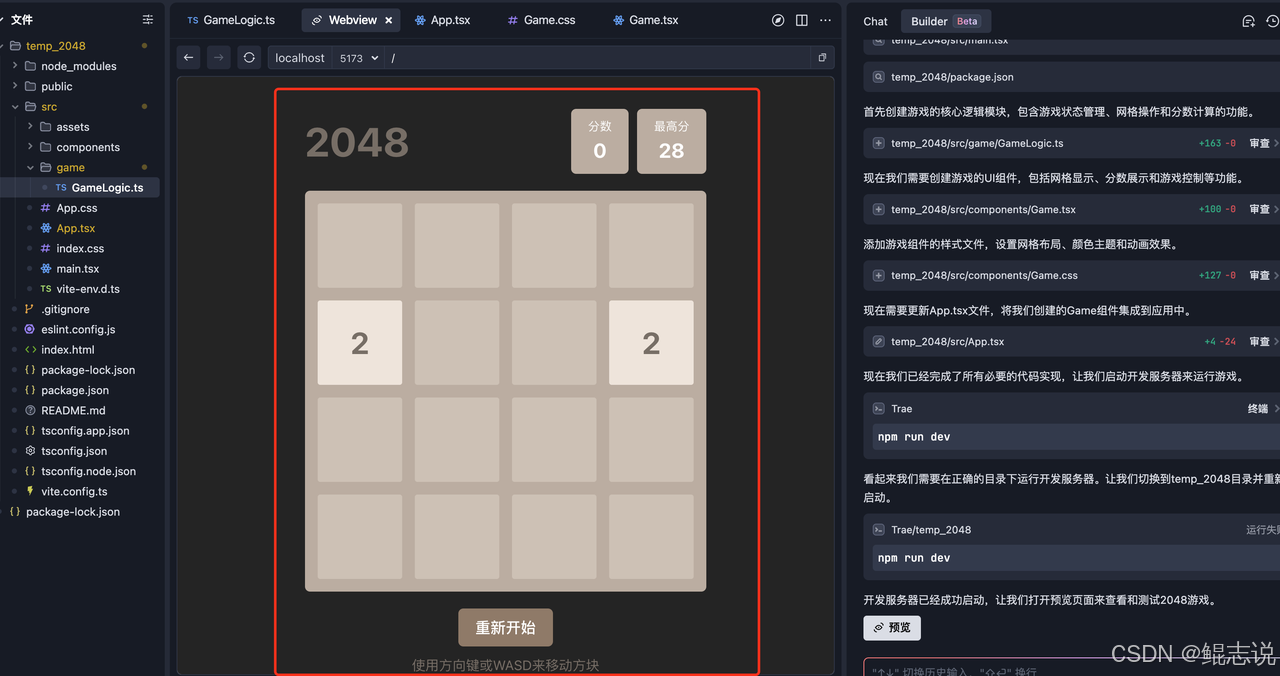
Task: Review GameLogic.ts changes via 审查
Action: 1259,143
